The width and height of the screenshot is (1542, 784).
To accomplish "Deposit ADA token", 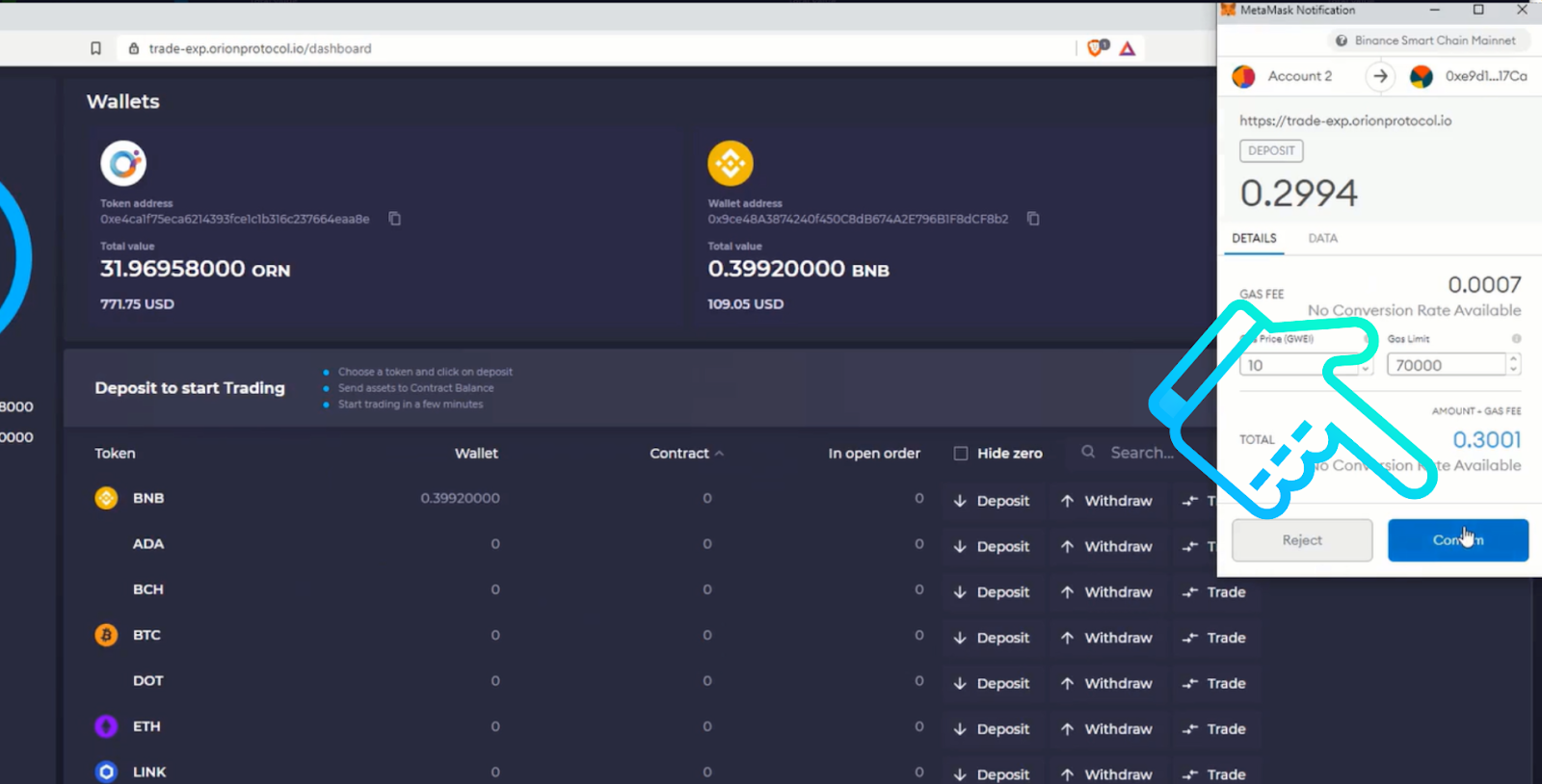I will tap(992, 546).
